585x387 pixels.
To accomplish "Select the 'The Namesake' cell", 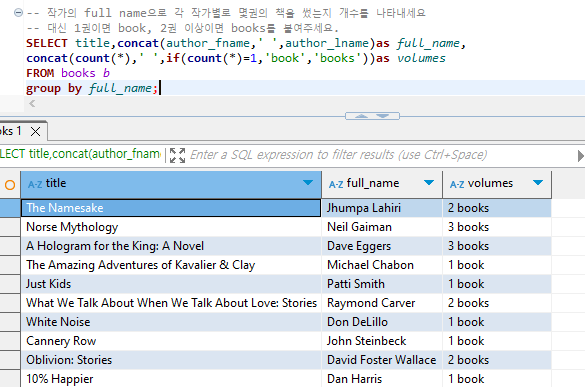I will coord(171,208).
